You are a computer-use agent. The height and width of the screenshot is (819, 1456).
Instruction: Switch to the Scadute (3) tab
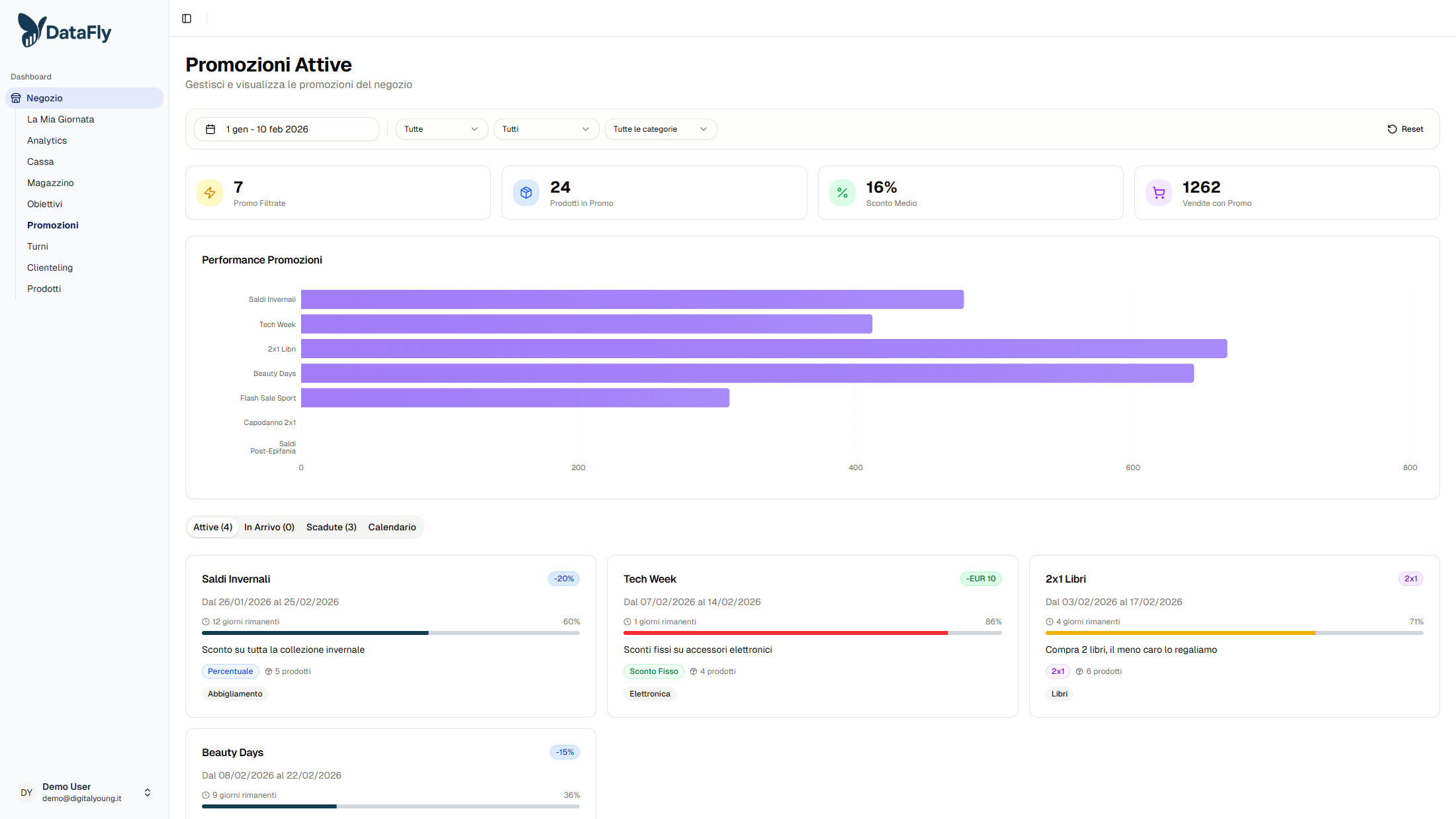click(331, 527)
